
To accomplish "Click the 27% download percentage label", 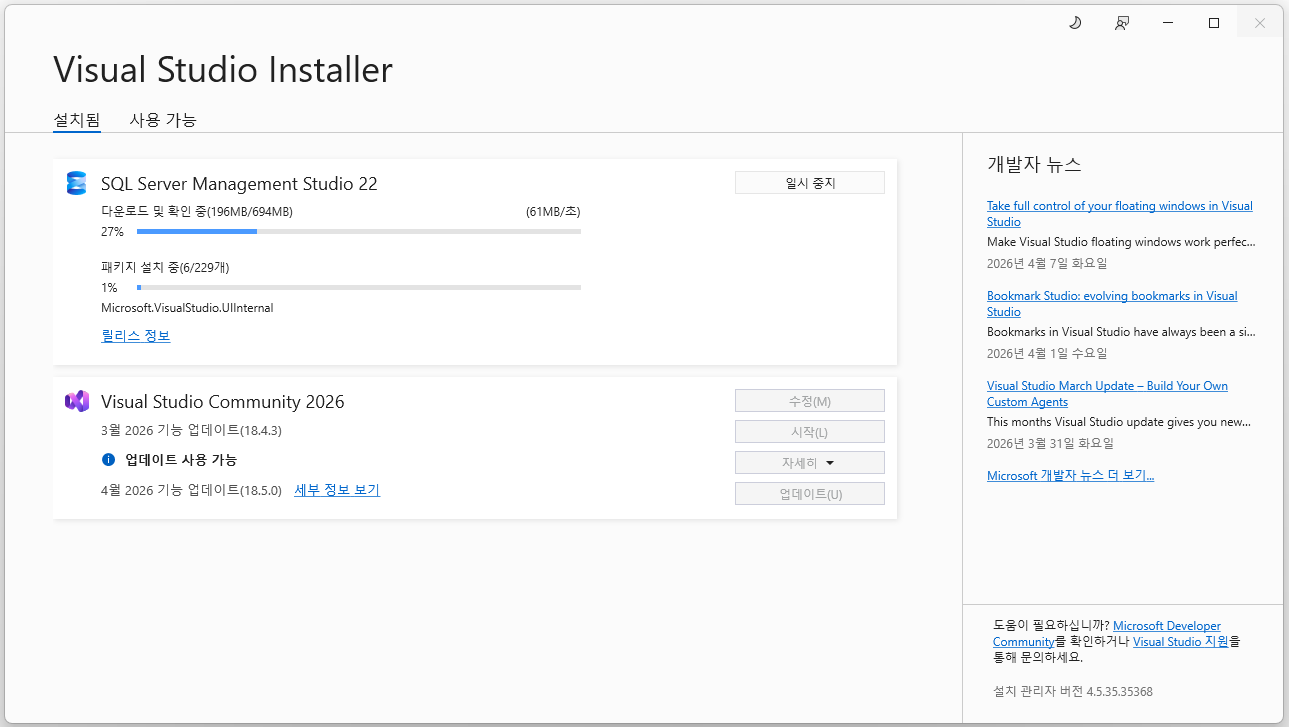I will click(x=112, y=232).
